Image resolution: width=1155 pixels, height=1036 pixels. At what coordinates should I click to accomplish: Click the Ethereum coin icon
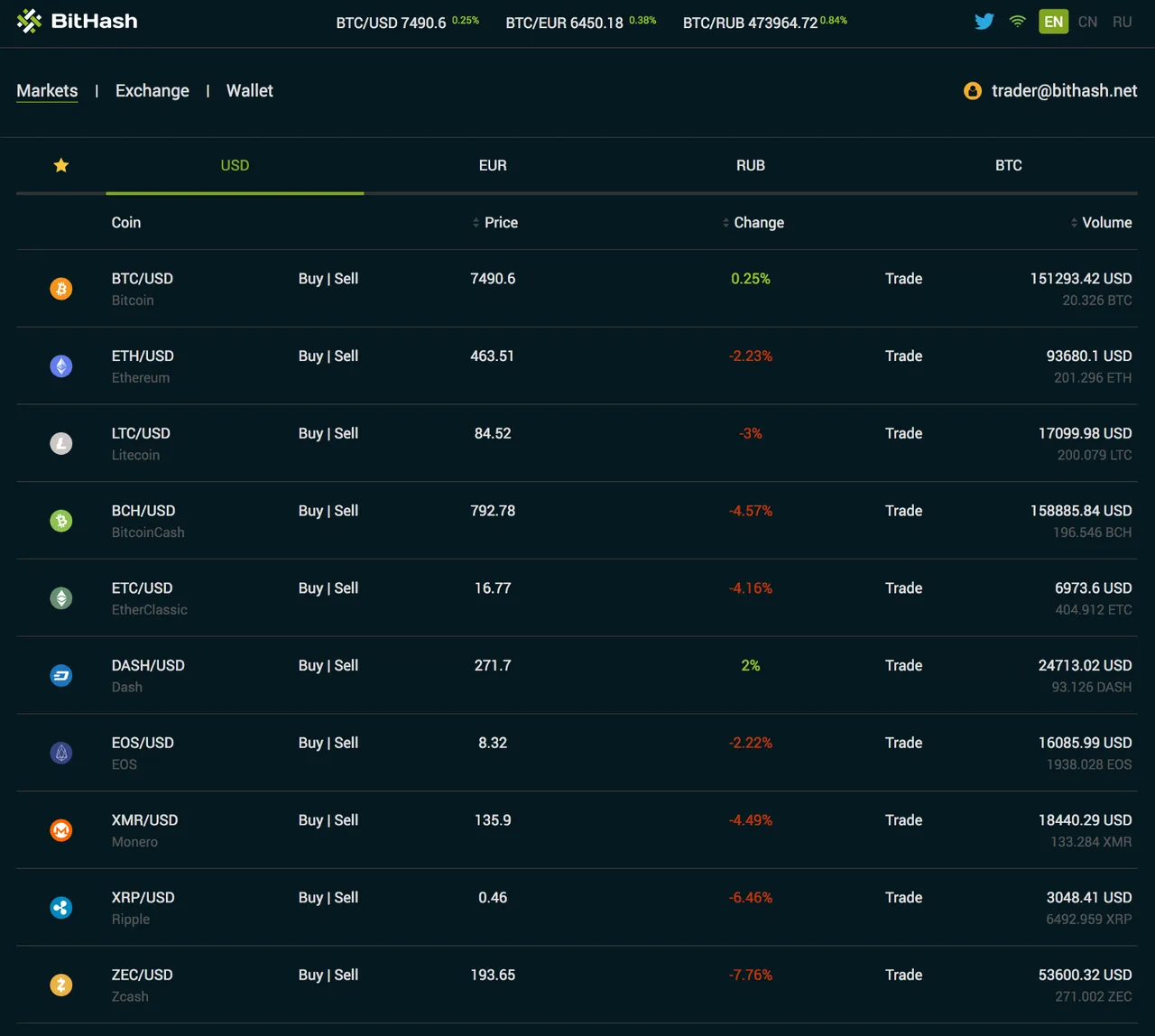pyautogui.click(x=60, y=365)
